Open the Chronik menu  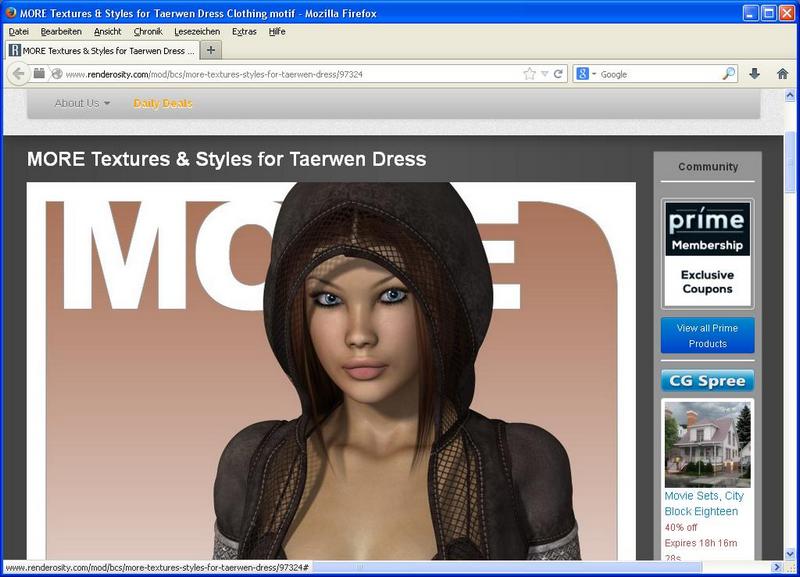(148, 32)
